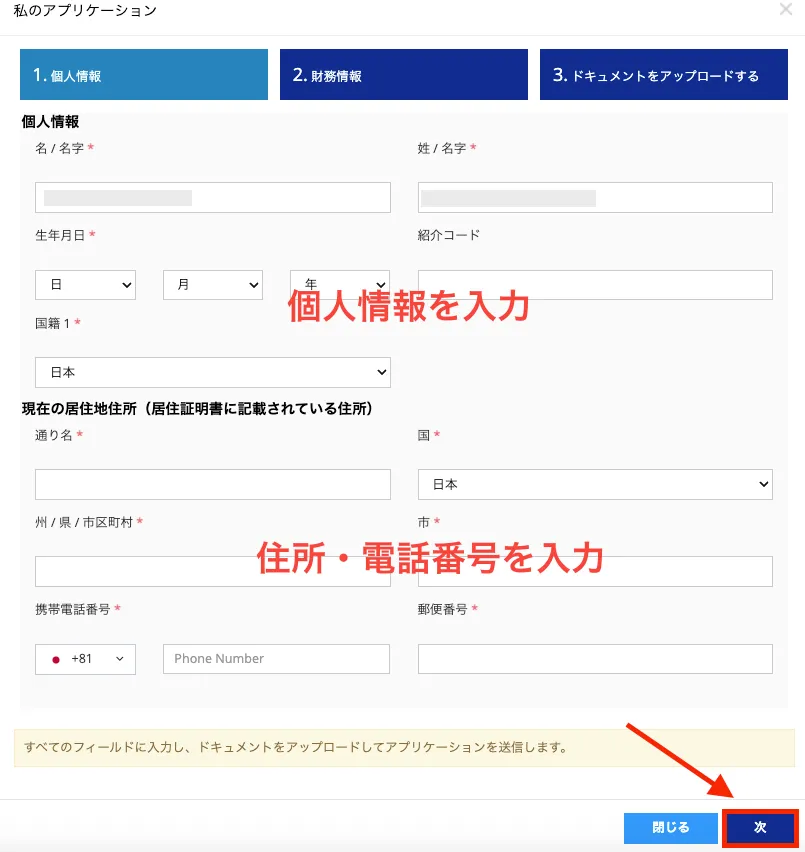Dismiss the dialog with the X icon

coord(785,10)
